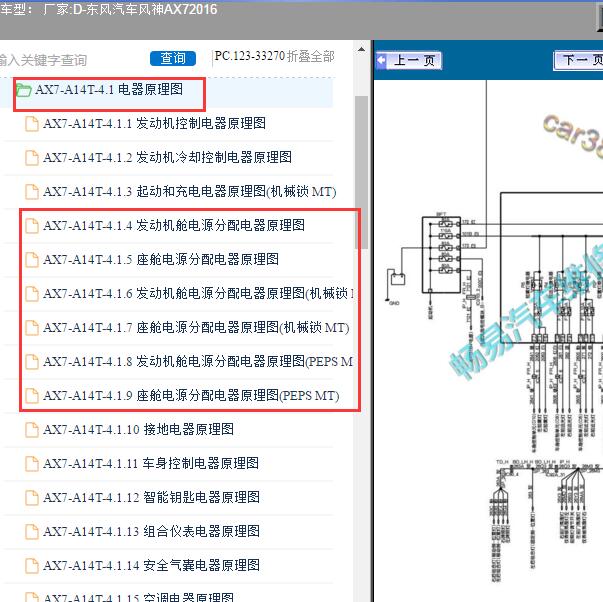The image size is (603, 602).
Task: Click document icon of 4.1.4 row
Action: coord(32,226)
